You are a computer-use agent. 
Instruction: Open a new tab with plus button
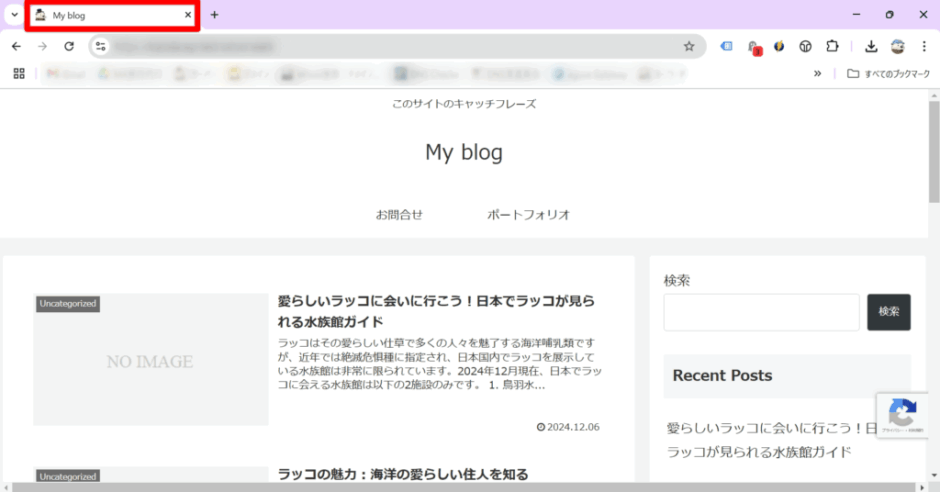(x=214, y=15)
